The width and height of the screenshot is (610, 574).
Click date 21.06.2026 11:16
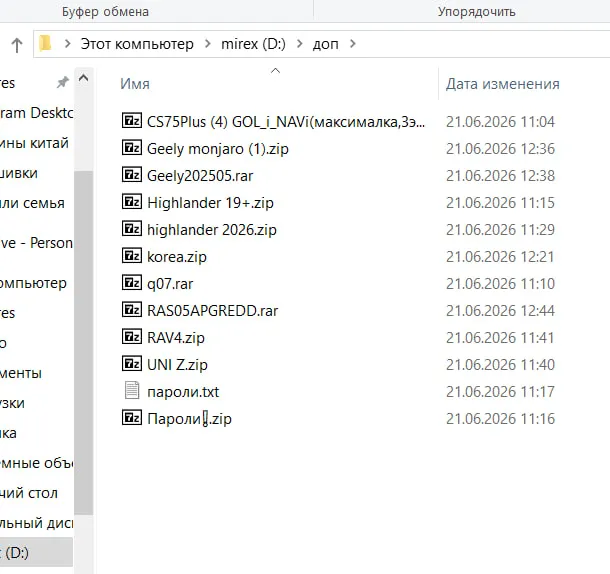[500, 418]
